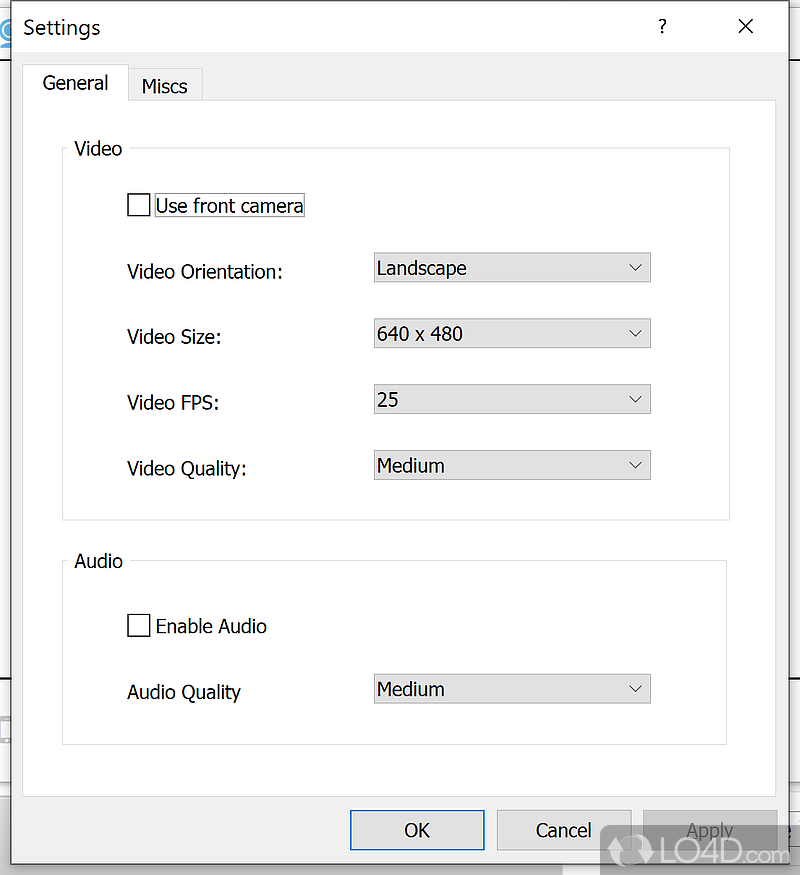Expand the Video Size dropdown
800x875 pixels.
(511, 334)
